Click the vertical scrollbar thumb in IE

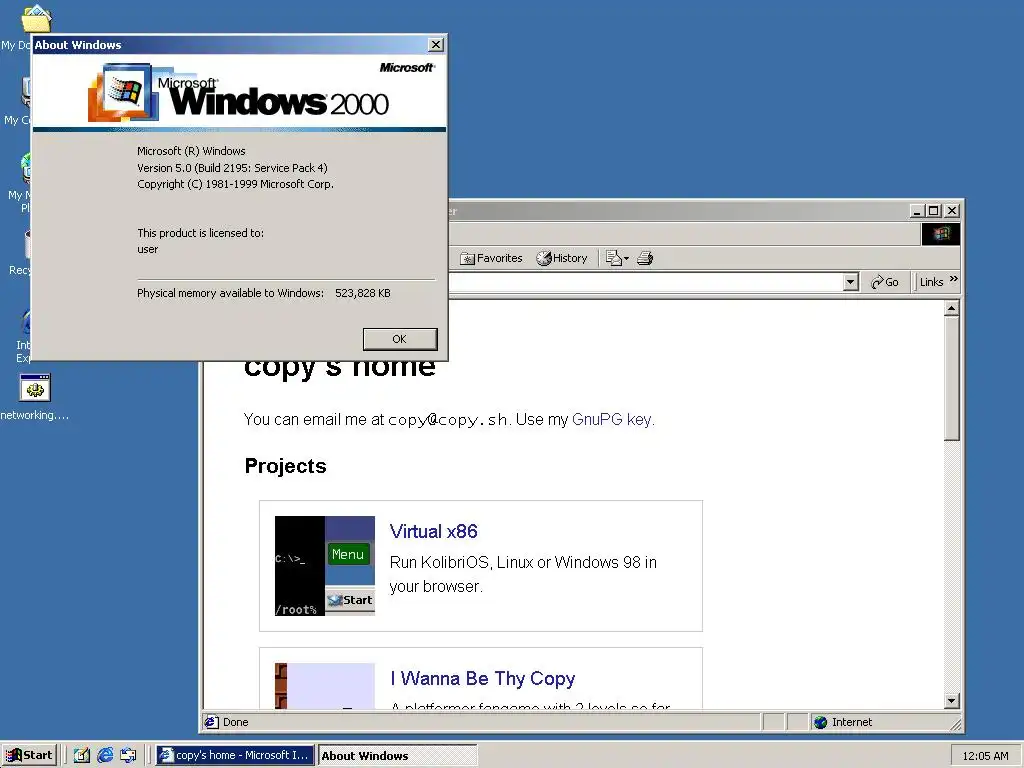tap(952, 379)
